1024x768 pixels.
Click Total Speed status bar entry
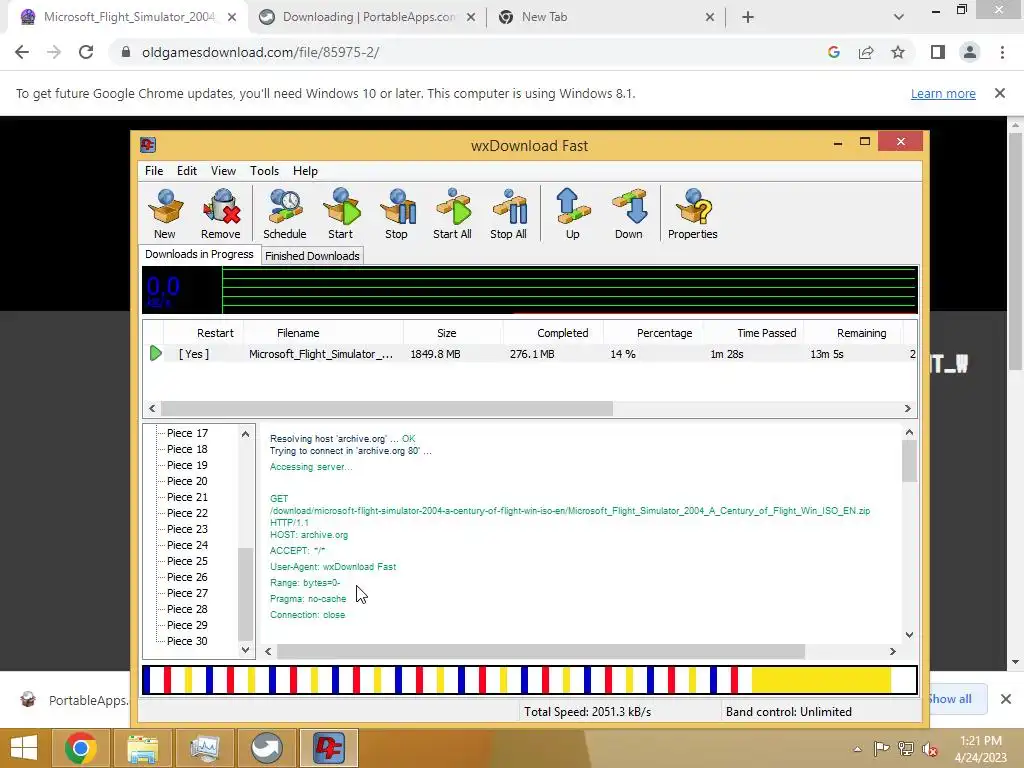(x=587, y=712)
